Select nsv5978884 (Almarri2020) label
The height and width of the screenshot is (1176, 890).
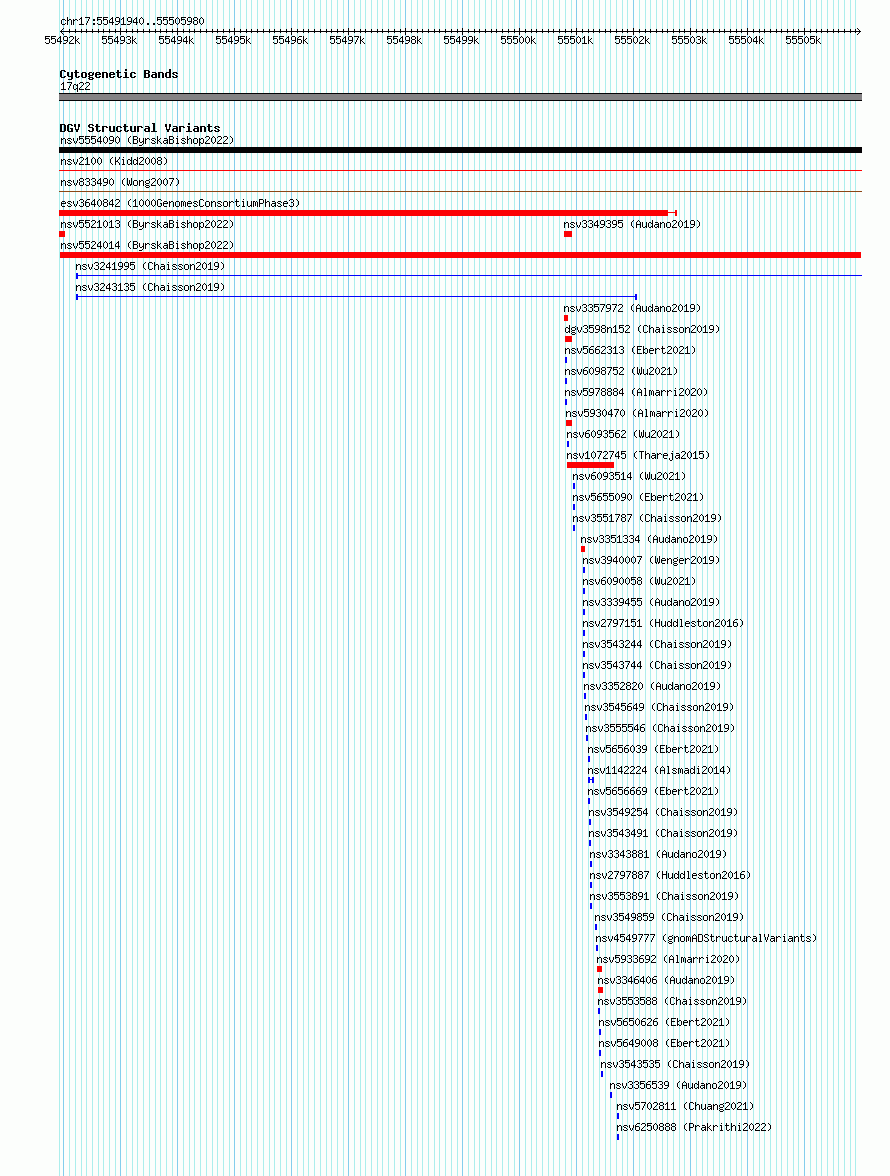pos(636,392)
